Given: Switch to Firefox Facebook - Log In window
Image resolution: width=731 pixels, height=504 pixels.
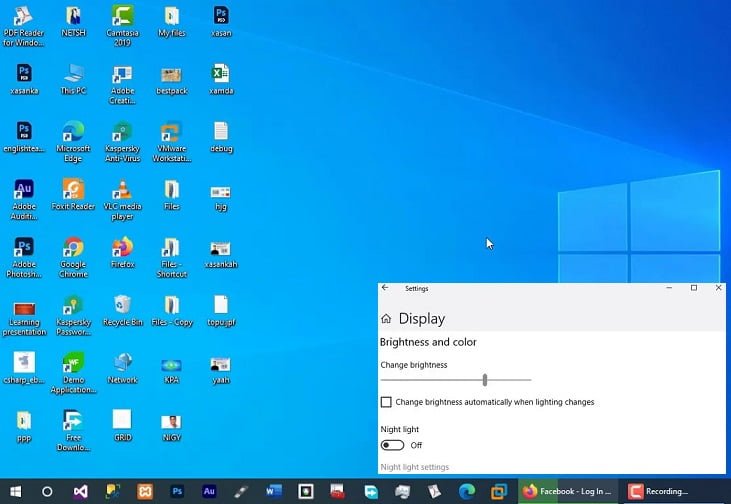Looking at the screenshot, I should click(567, 491).
